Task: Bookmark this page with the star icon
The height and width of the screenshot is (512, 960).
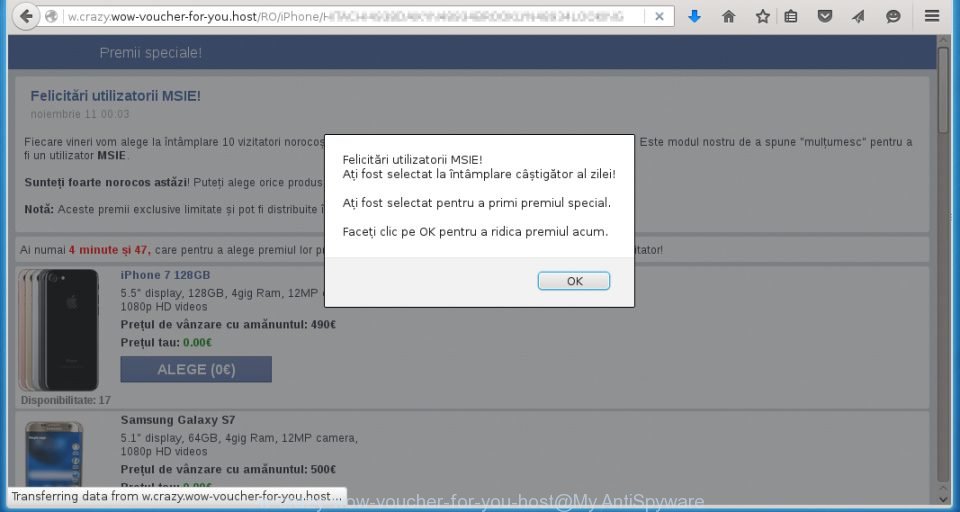Action: coord(763,17)
